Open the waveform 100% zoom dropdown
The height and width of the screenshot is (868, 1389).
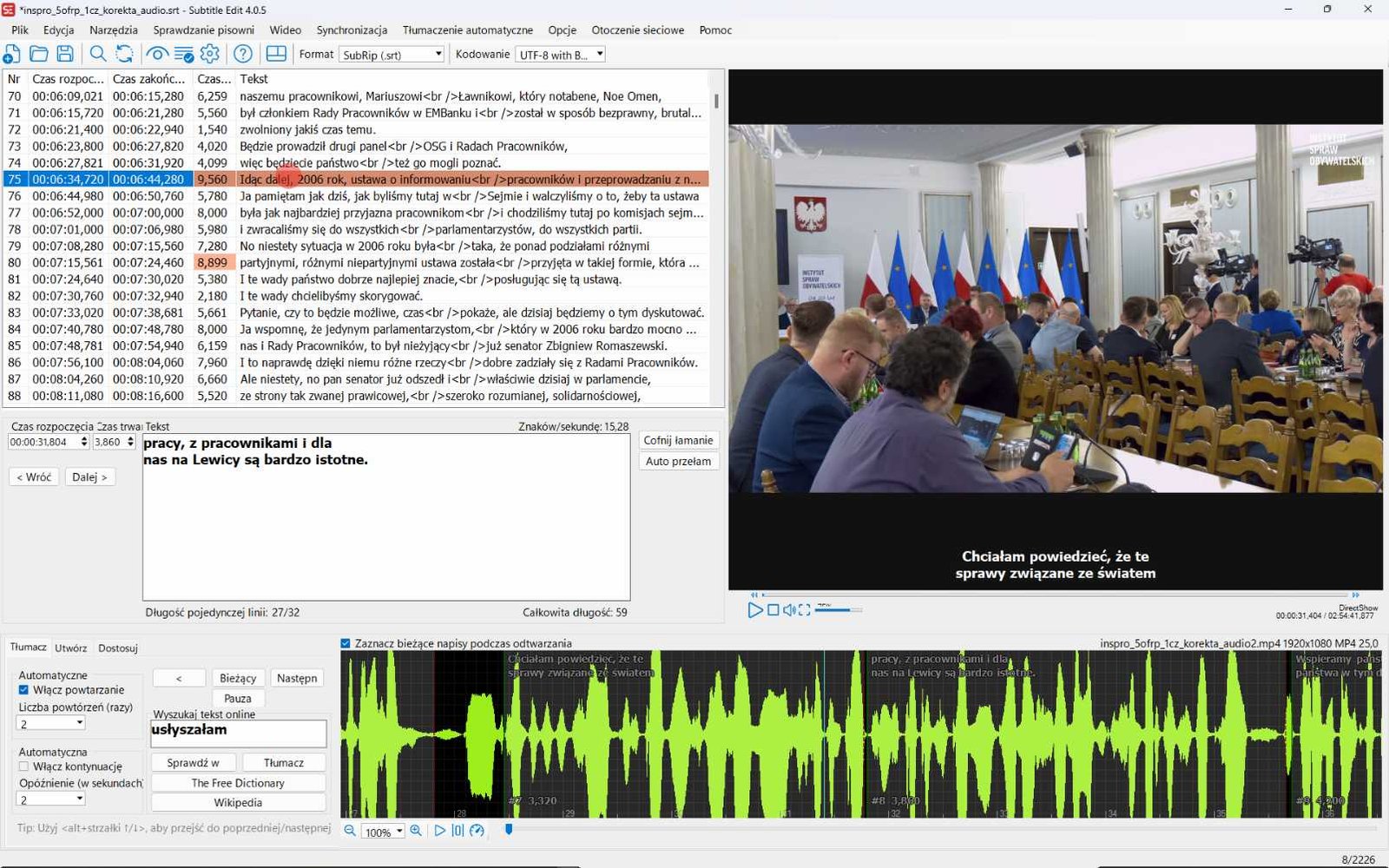[384, 832]
